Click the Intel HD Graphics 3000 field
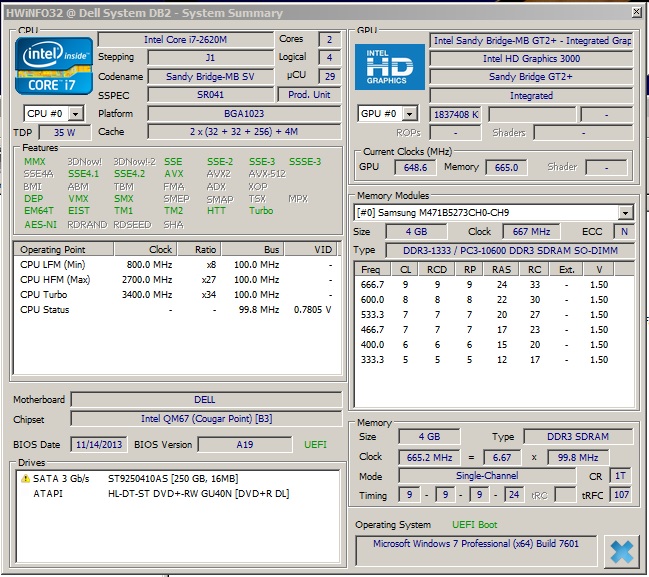649x577 pixels. (x=531, y=58)
